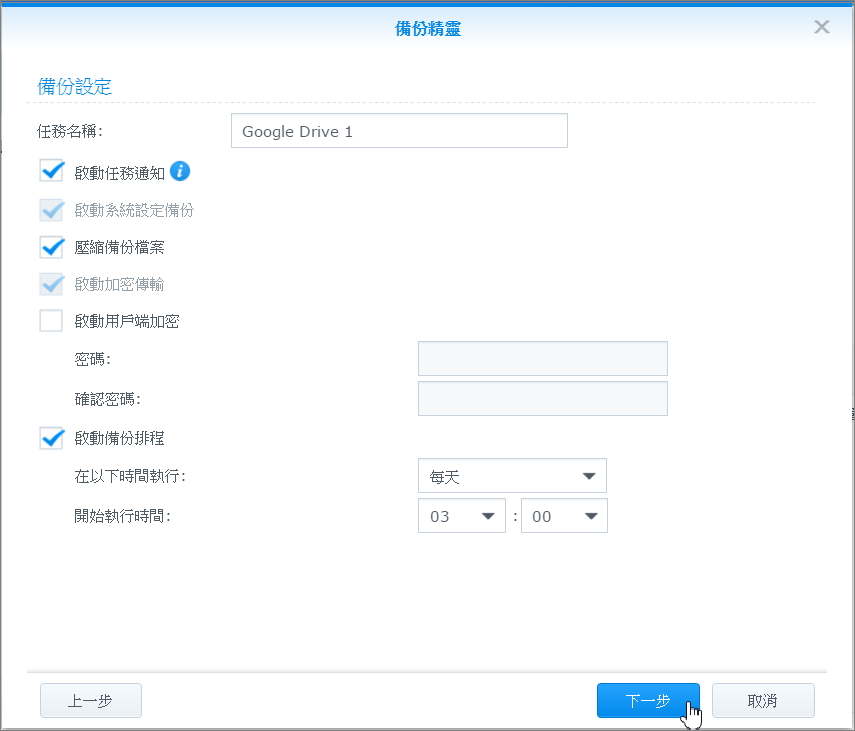
Task: Open the hour dropdown showing 03
Action: [x=462, y=516]
